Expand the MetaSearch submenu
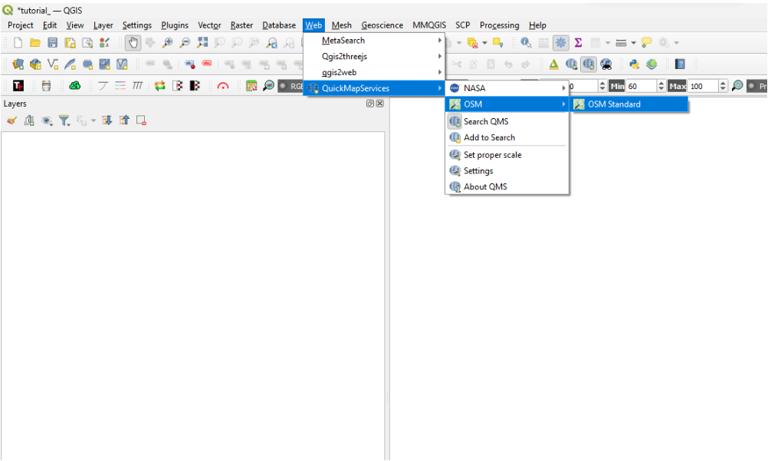 [x=374, y=41]
